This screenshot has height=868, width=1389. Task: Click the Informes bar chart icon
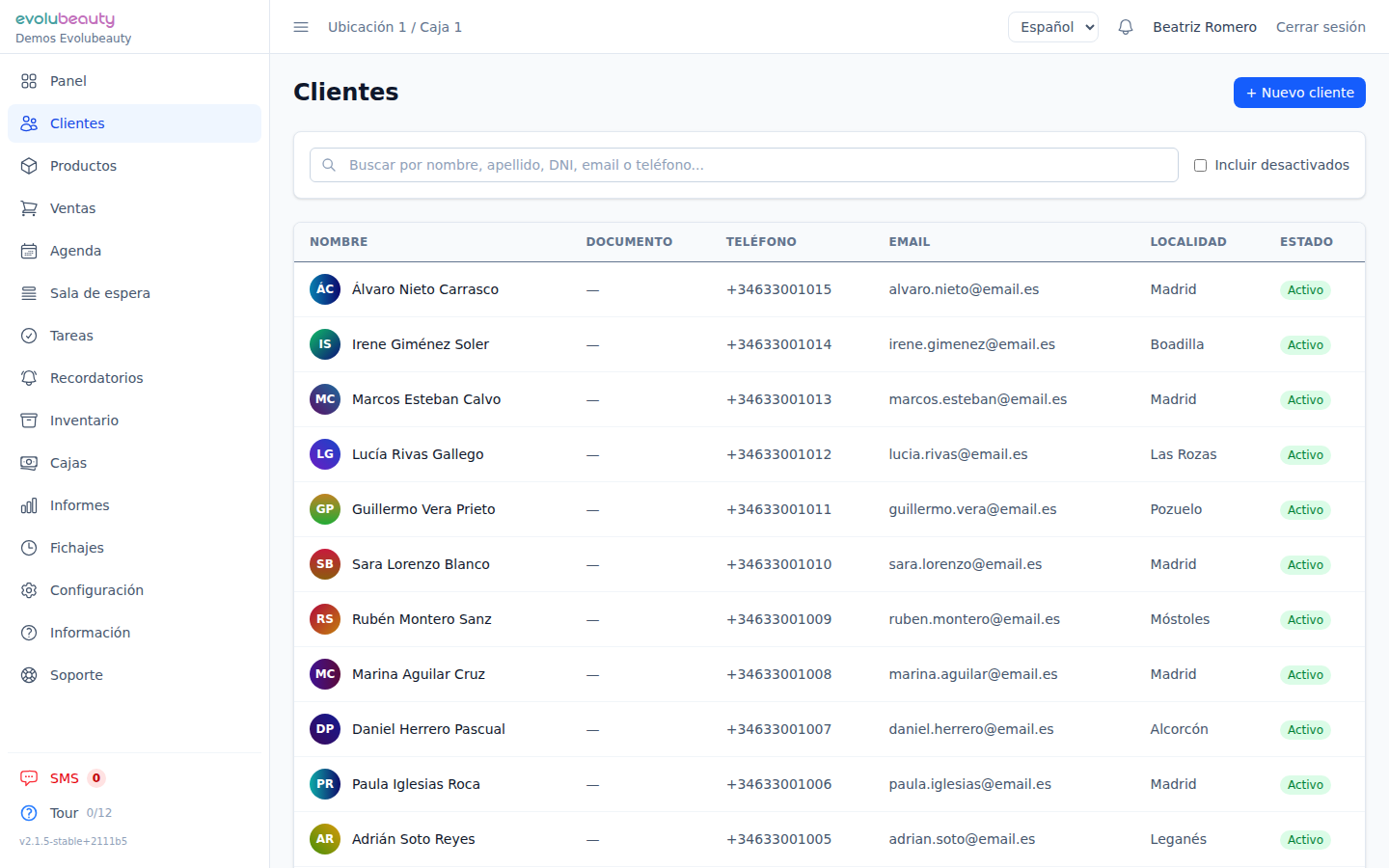[x=29, y=505]
